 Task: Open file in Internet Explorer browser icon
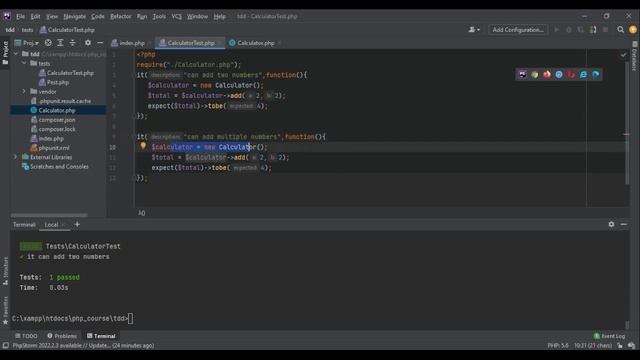tap(583, 74)
